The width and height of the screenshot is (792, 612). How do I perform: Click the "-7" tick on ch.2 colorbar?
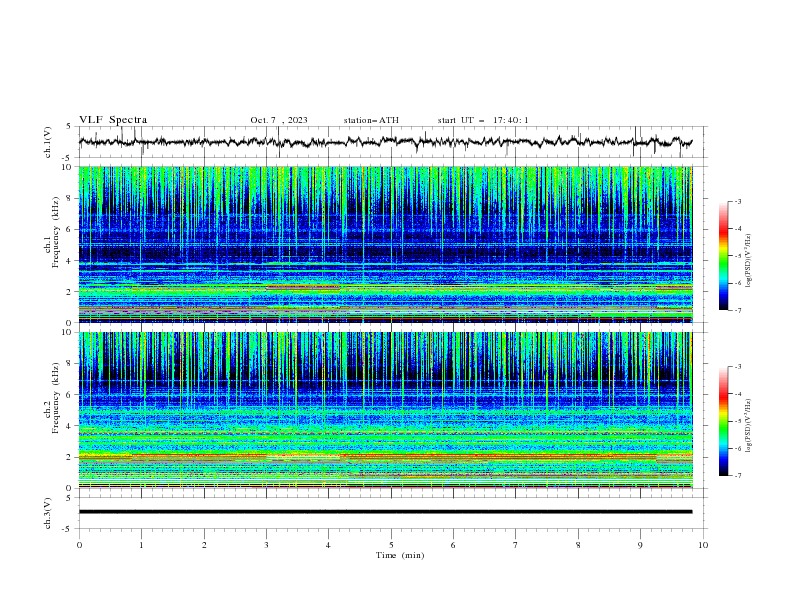click(x=737, y=475)
